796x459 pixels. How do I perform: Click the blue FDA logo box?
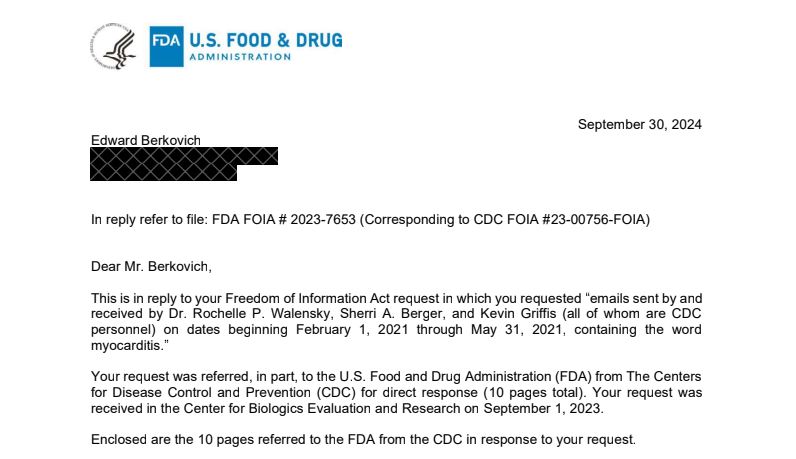tap(166, 46)
